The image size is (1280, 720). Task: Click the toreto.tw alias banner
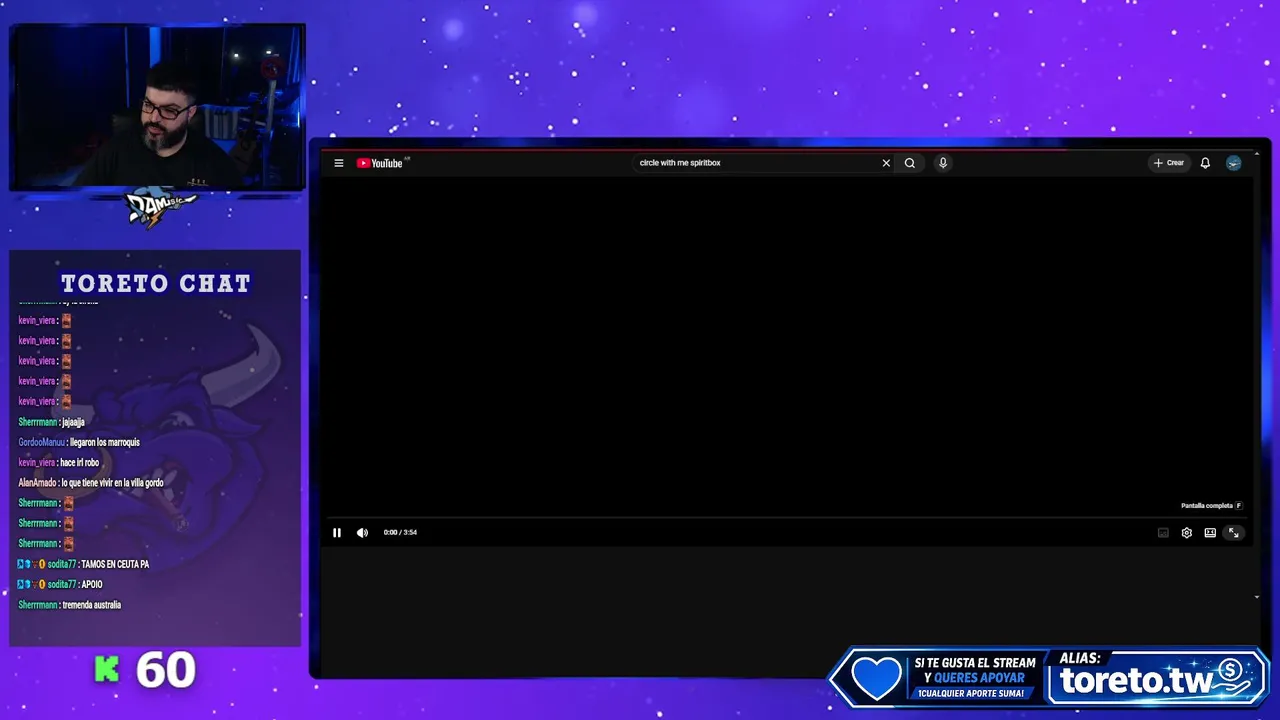tap(1157, 677)
